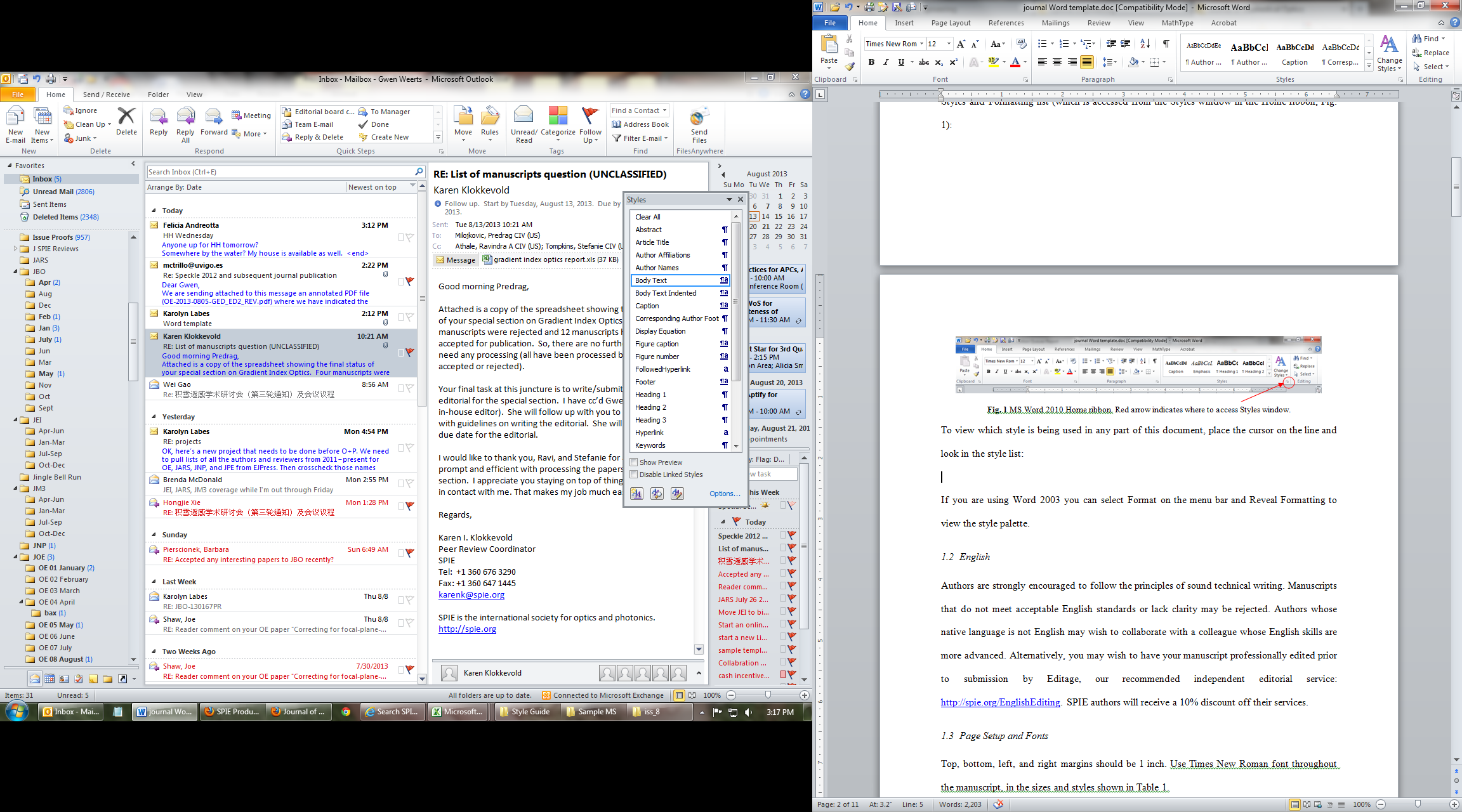Click the Forward button in Outlook
Image resolution: width=1462 pixels, height=812 pixels.
click(214, 122)
